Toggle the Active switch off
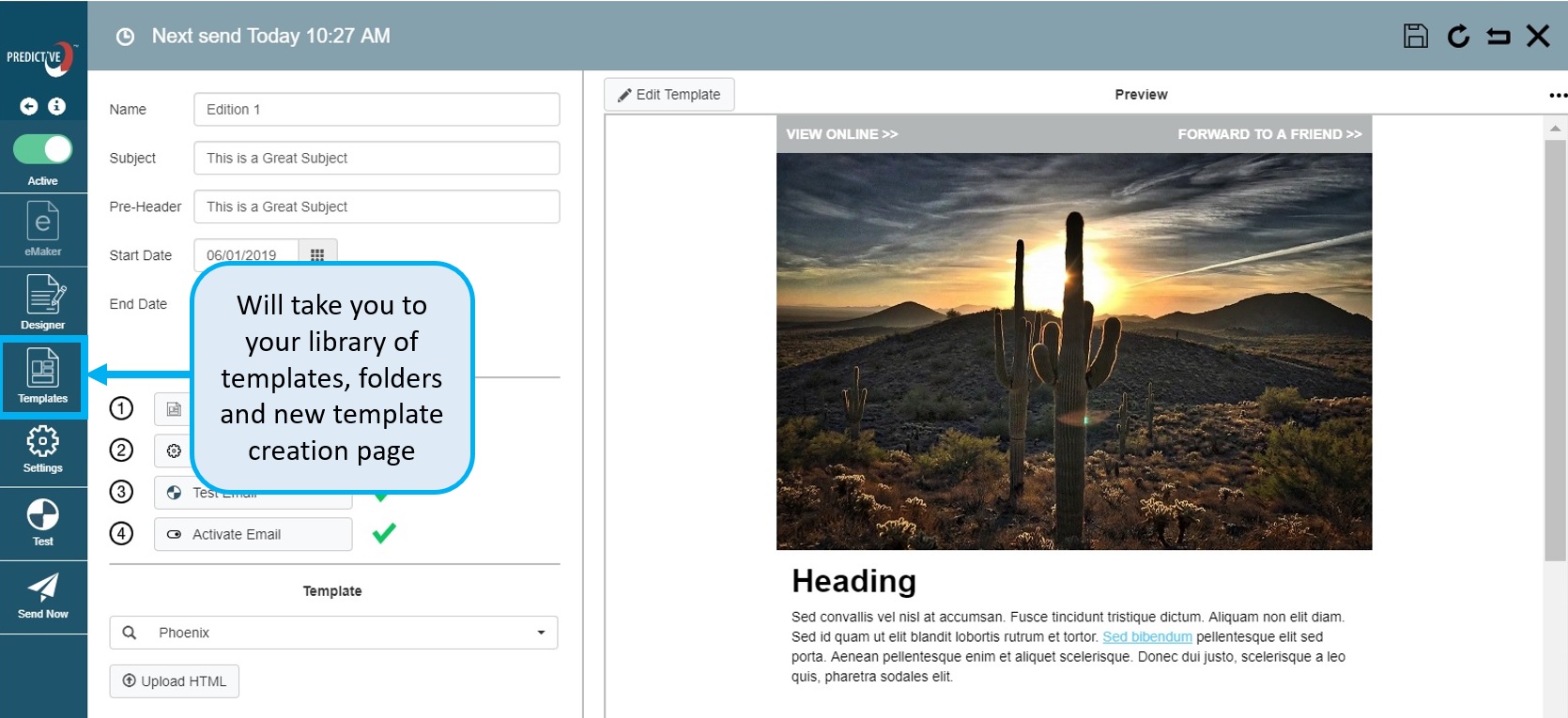 (x=43, y=149)
